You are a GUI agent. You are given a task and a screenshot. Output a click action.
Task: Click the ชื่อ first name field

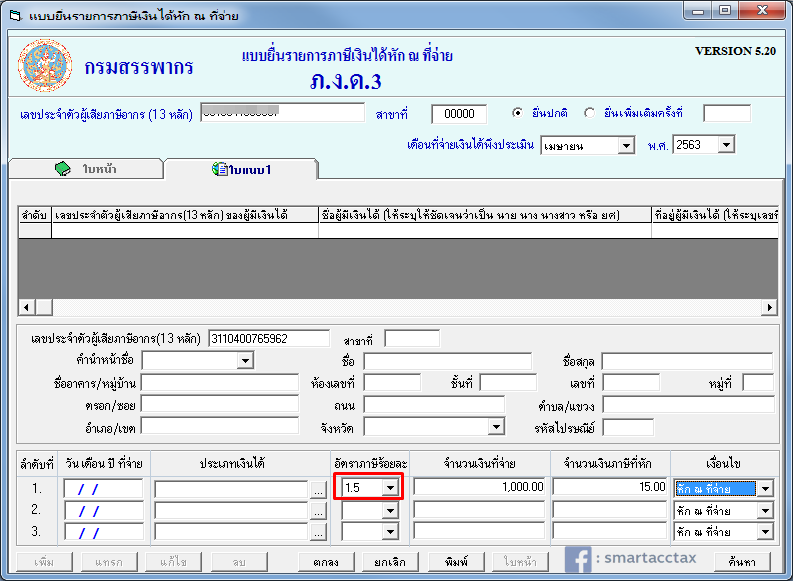(x=448, y=362)
